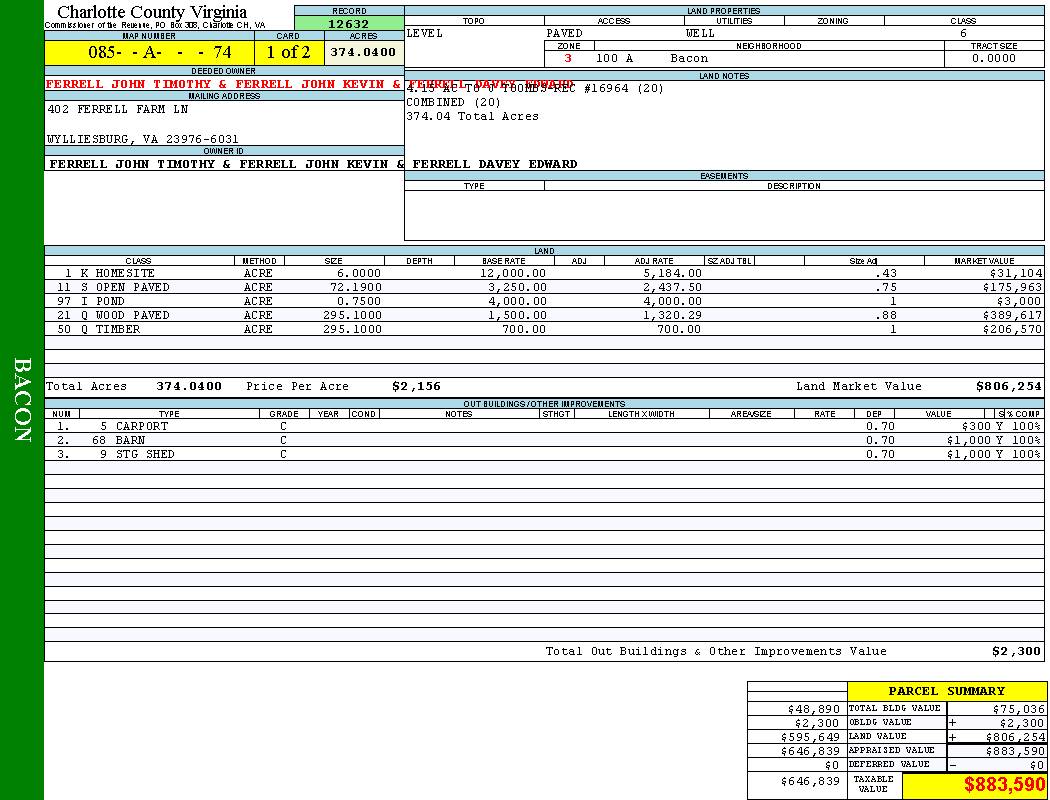
Task: Select the yellow map number field
Action: point(149,52)
